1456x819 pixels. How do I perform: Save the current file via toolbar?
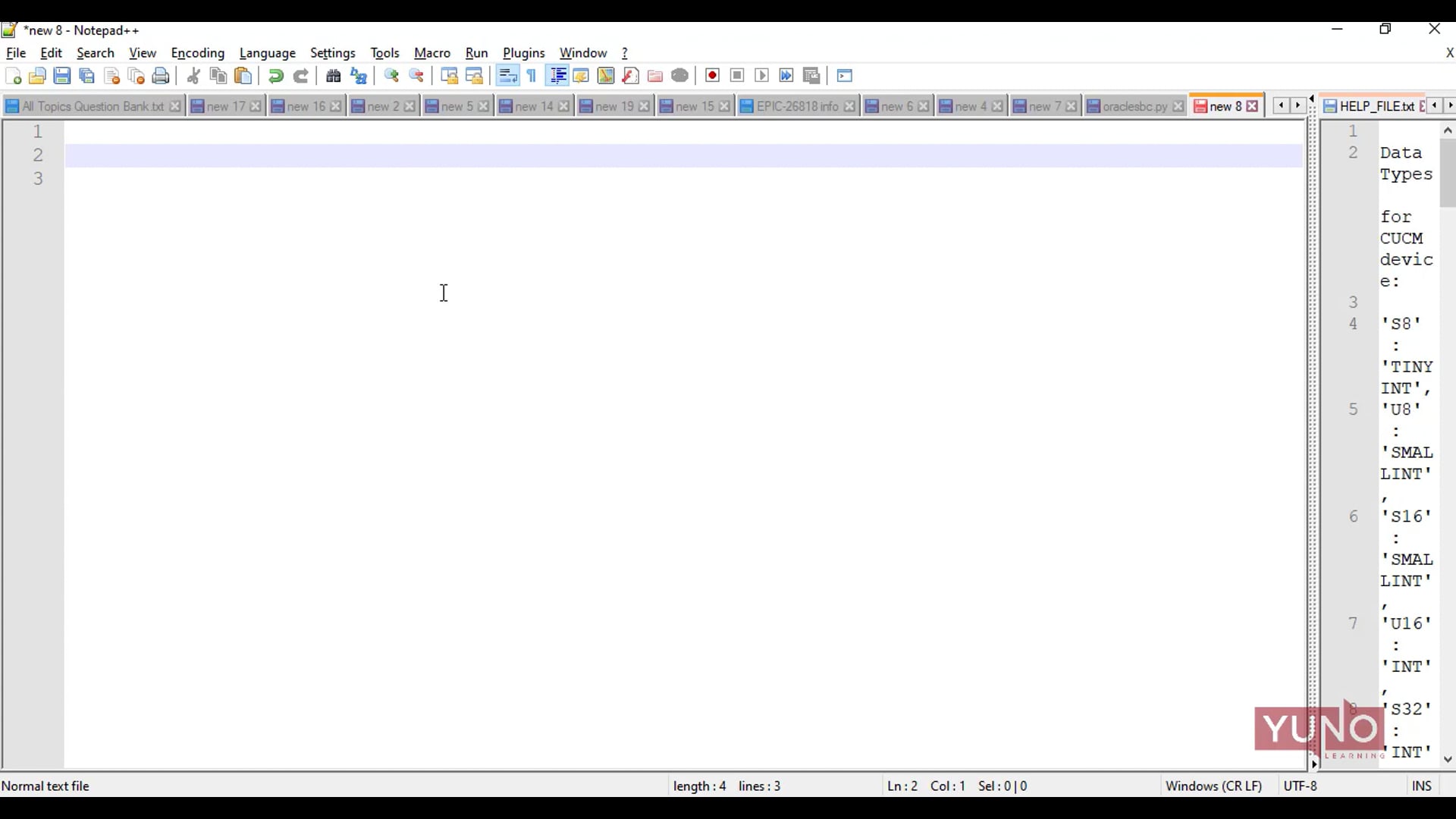[x=62, y=76]
